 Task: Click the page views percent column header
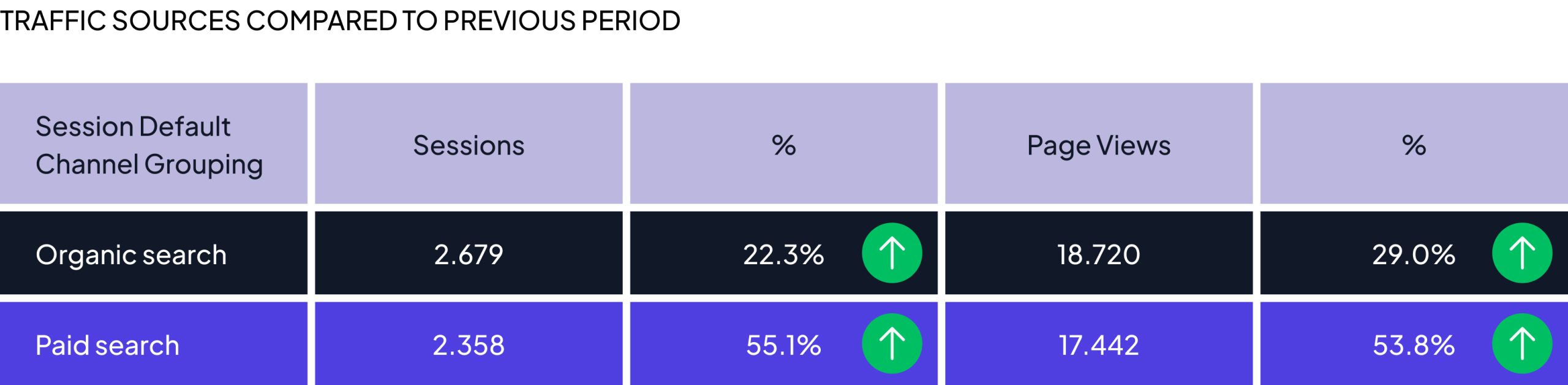(x=1414, y=145)
